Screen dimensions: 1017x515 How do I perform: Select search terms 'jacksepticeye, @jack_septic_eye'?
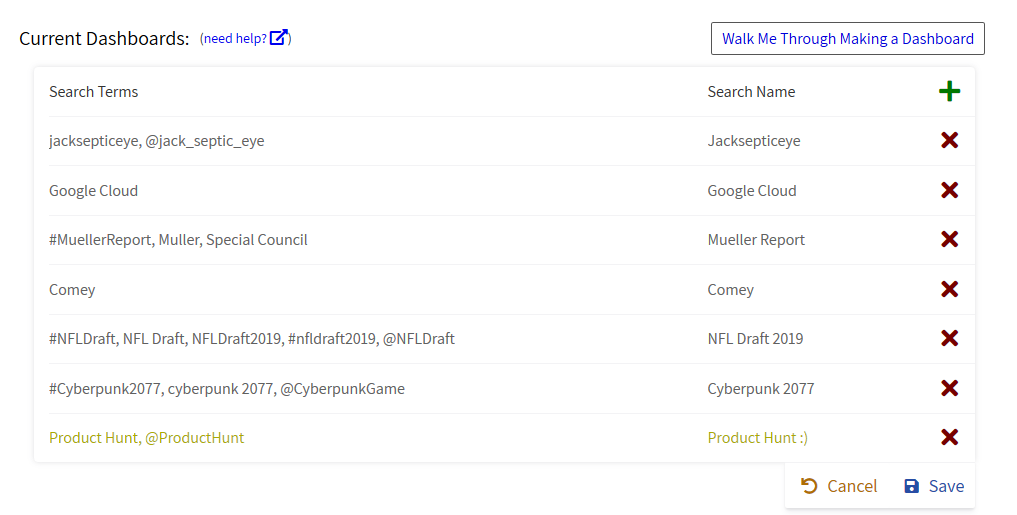click(x=156, y=141)
